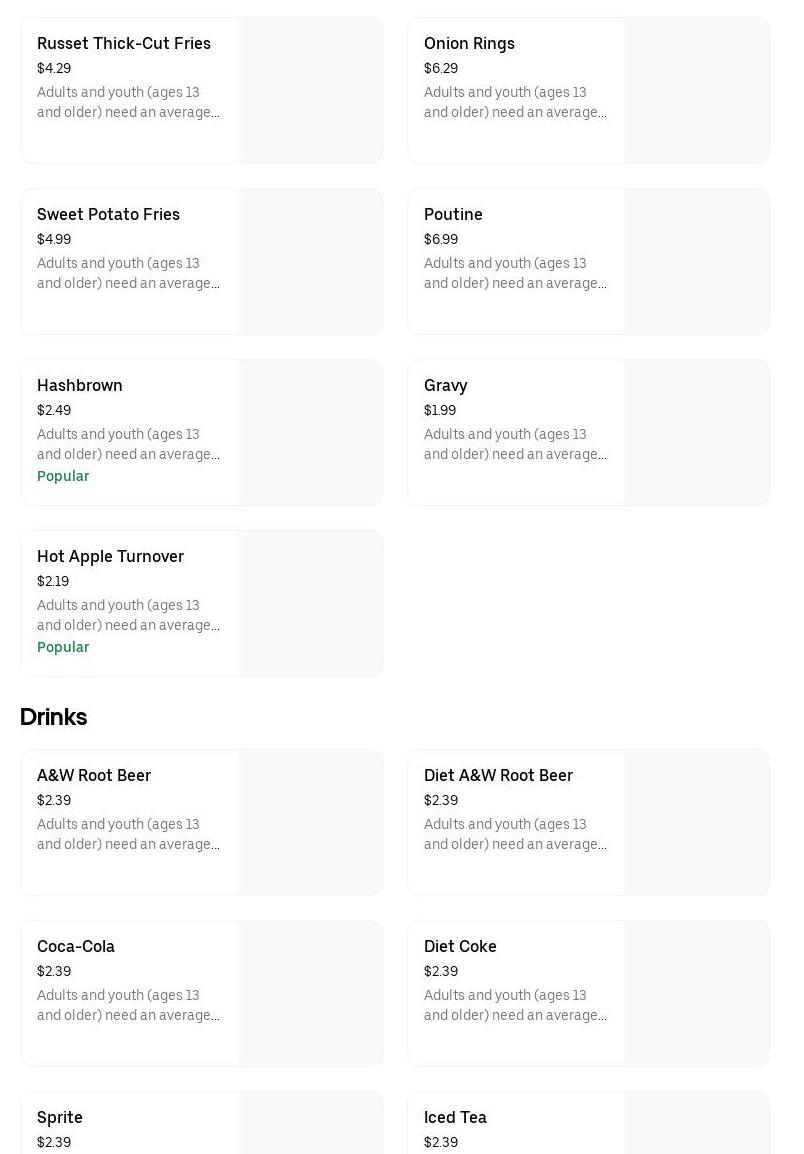Click the Gravy $1.99 price
This screenshot has width=804, height=1154.
point(440,411)
